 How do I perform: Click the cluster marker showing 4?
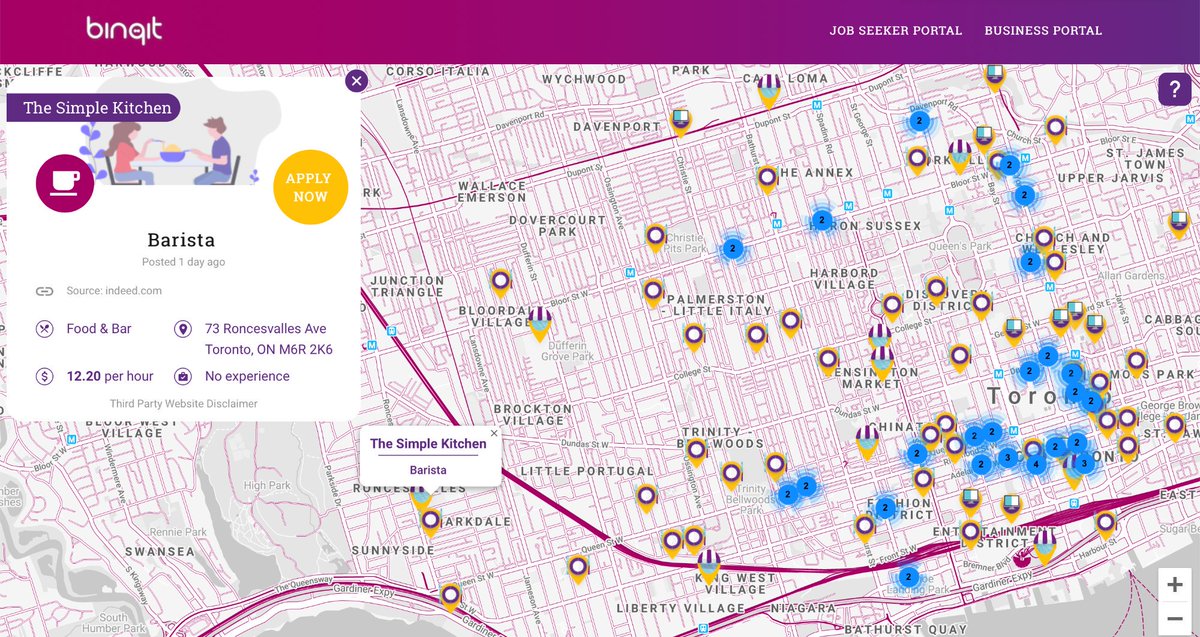(x=1035, y=465)
